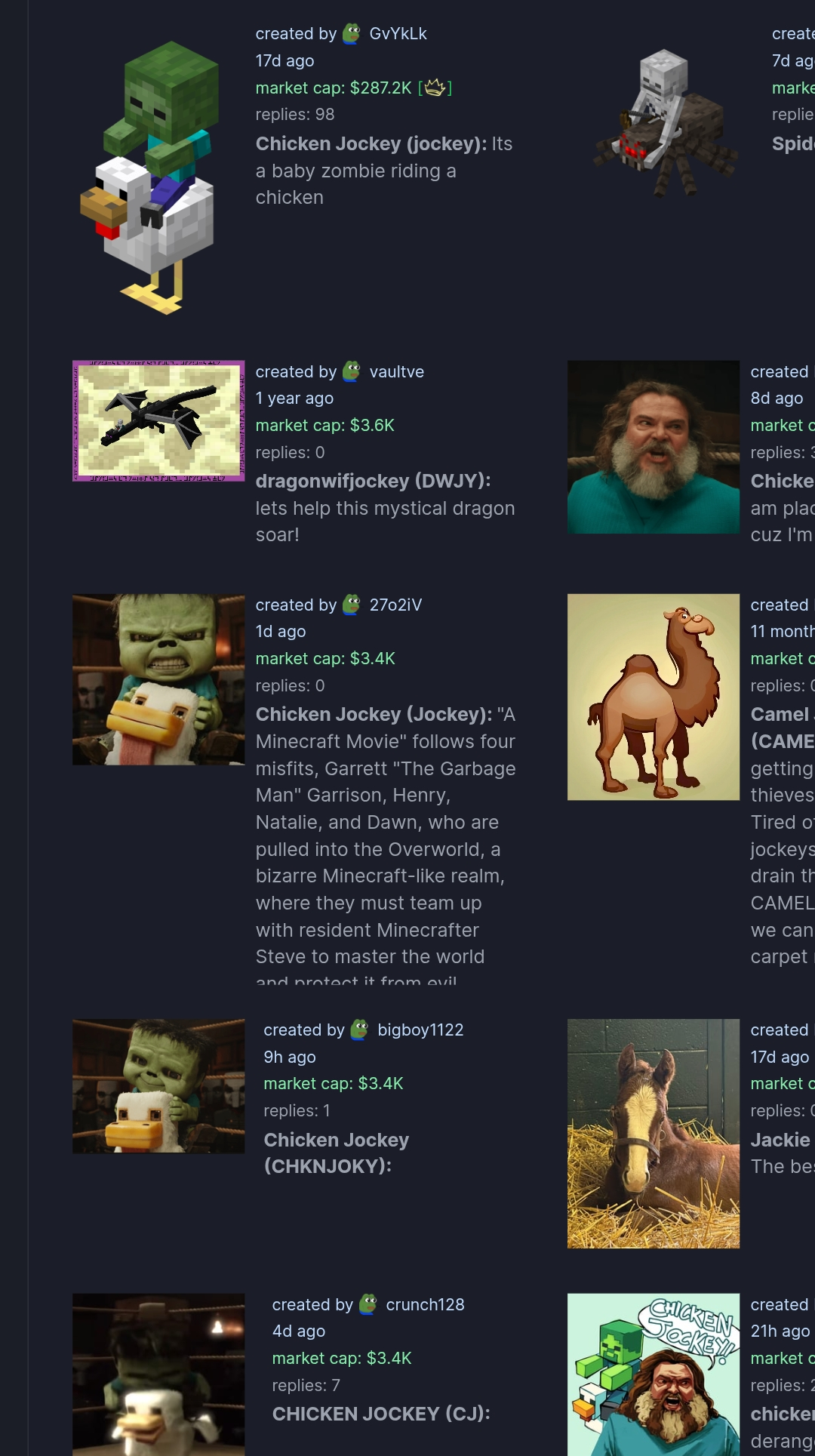The height and width of the screenshot is (1456, 815).
Task: Open the cartoon camel coin thumbnail
Action: click(x=654, y=697)
